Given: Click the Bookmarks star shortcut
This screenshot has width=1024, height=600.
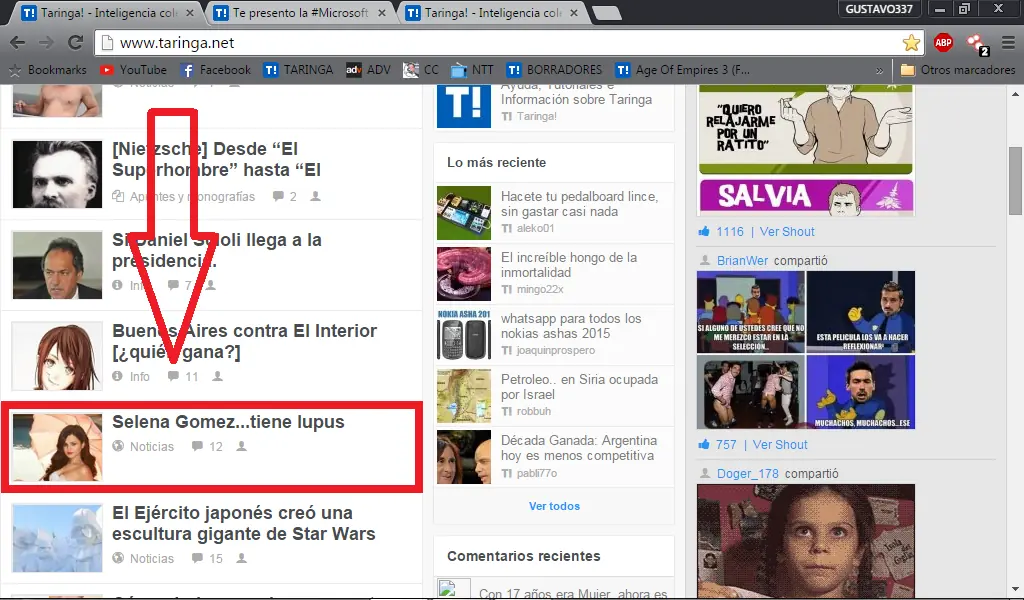Looking at the screenshot, I should pos(47,70).
